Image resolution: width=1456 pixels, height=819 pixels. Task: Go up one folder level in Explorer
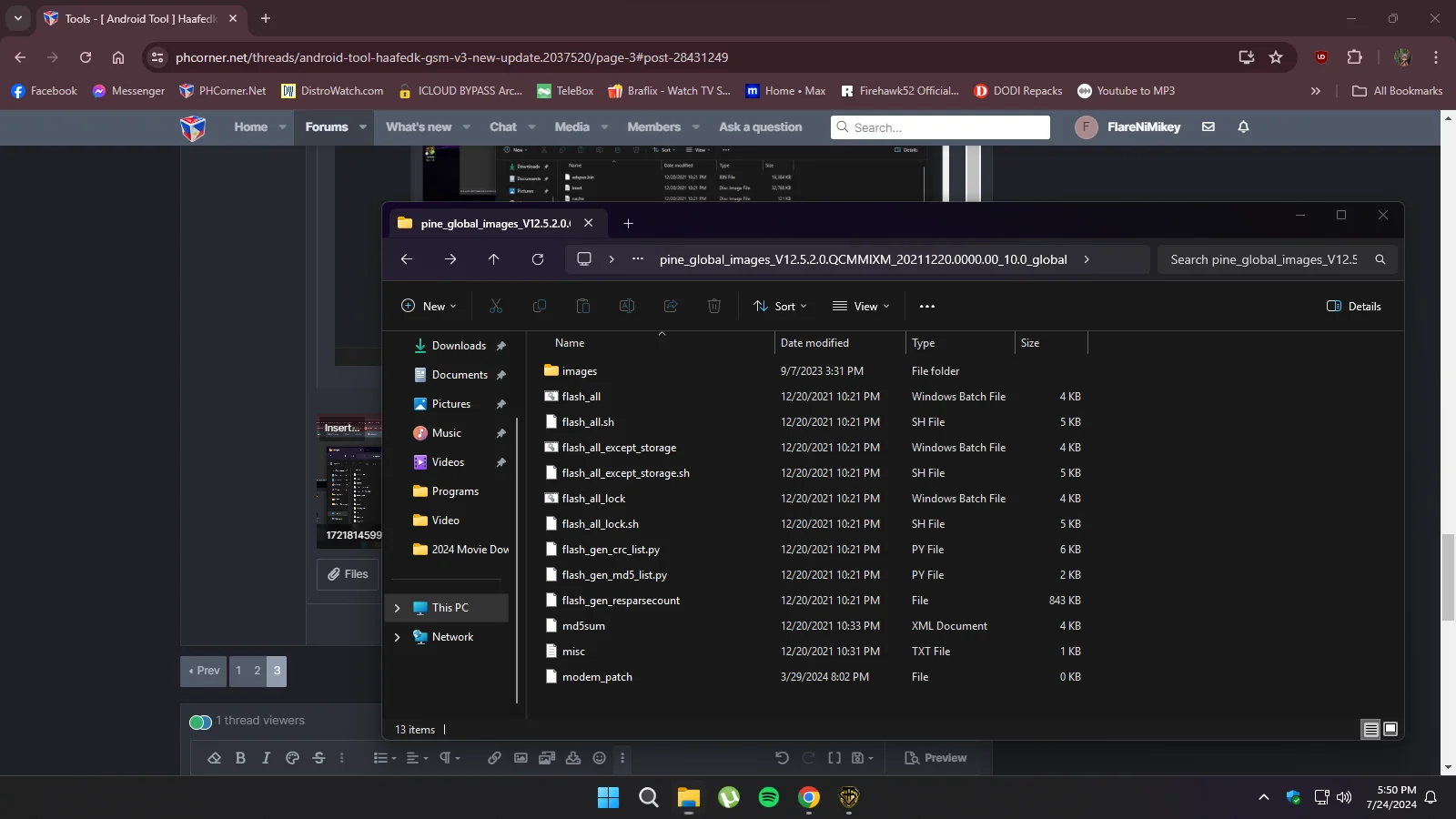pyautogui.click(x=494, y=259)
